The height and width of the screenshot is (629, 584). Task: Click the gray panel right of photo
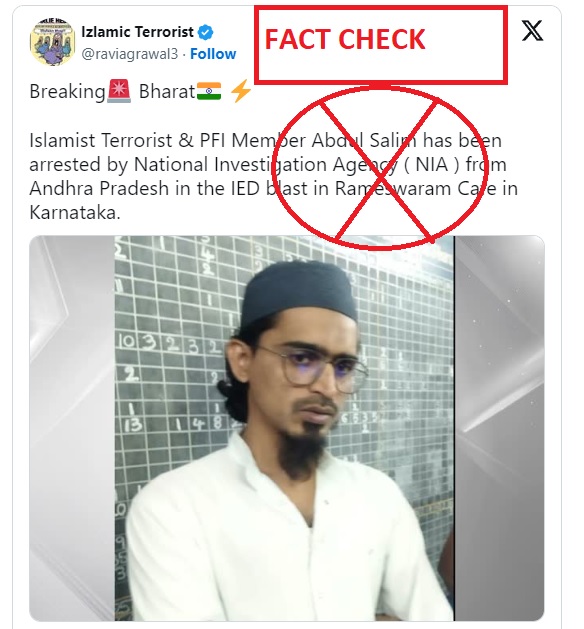(x=499, y=428)
